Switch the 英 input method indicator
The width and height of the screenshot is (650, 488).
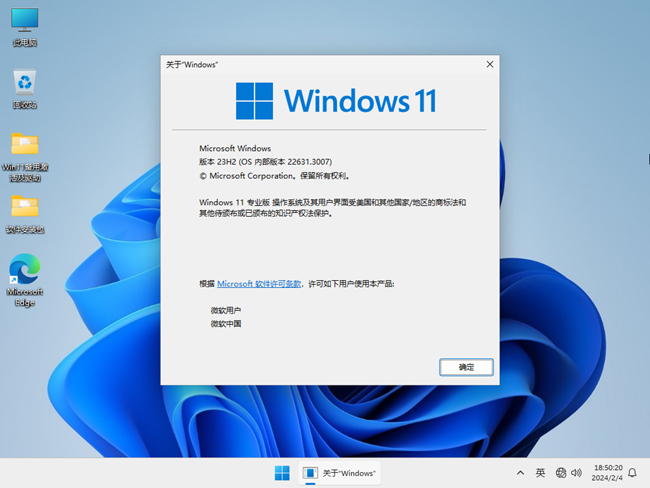click(540, 473)
